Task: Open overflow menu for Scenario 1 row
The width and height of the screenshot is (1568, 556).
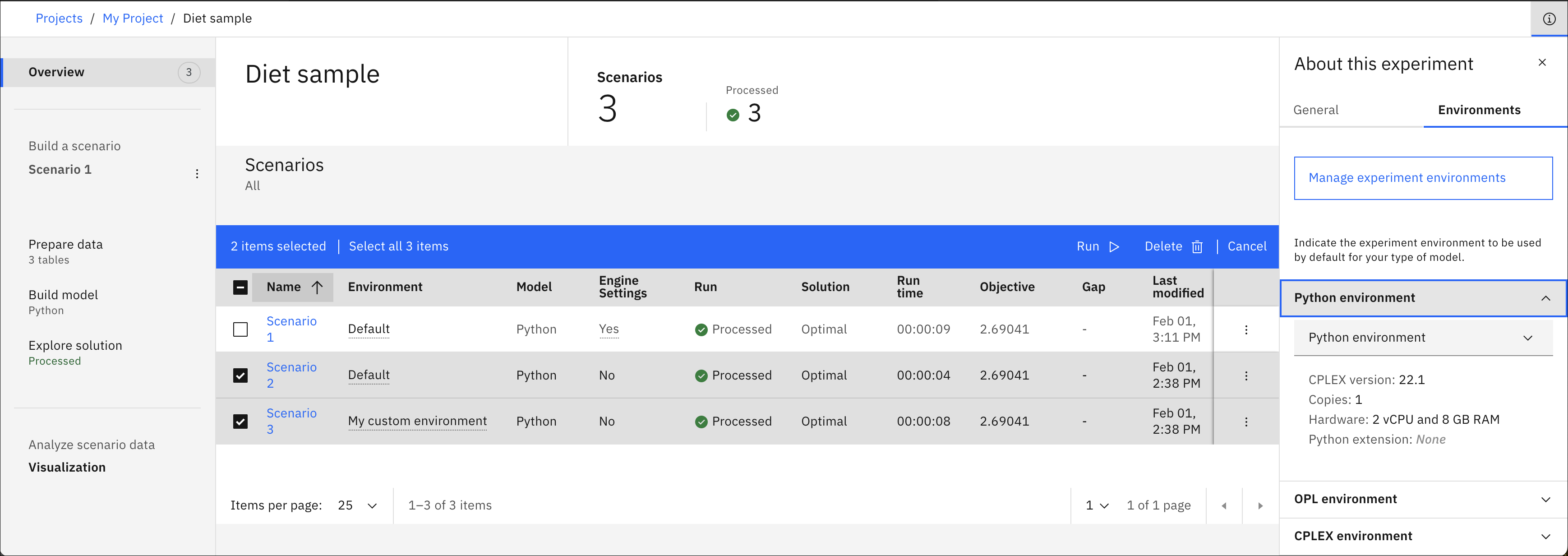Action: coord(1246,329)
